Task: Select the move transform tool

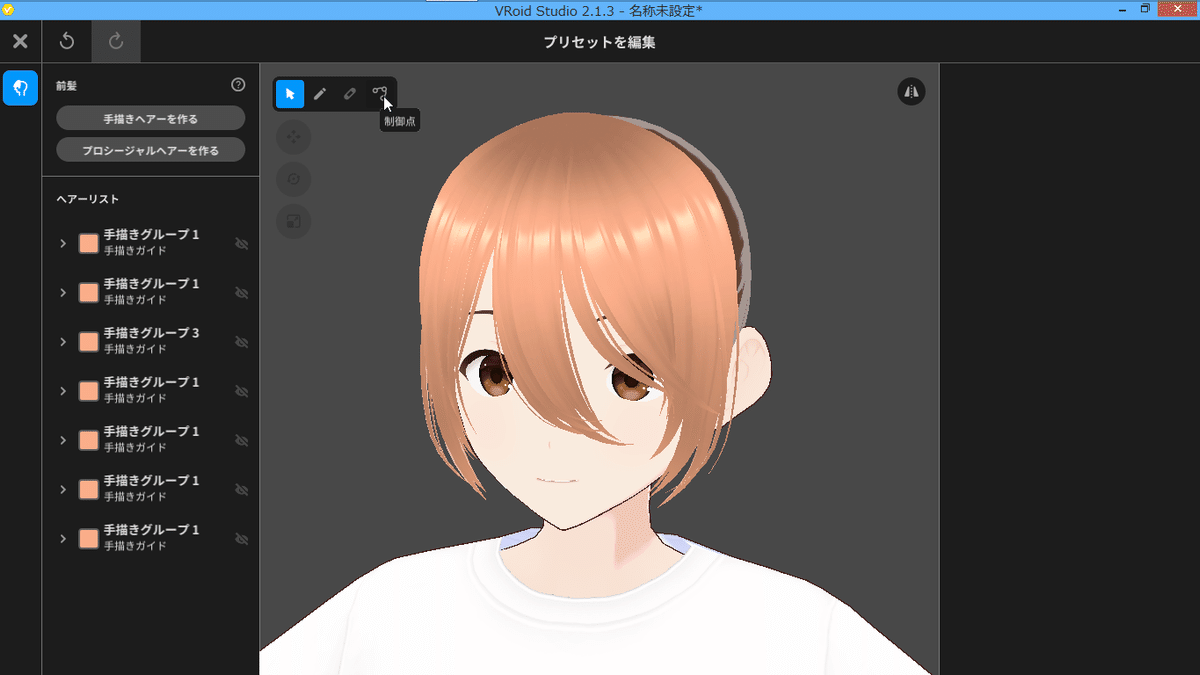Action: pos(293,137)
